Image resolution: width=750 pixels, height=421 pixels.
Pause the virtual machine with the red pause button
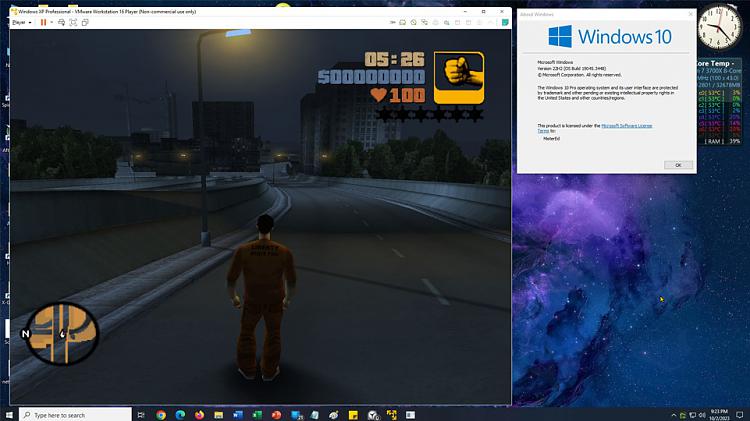point(44,22)
